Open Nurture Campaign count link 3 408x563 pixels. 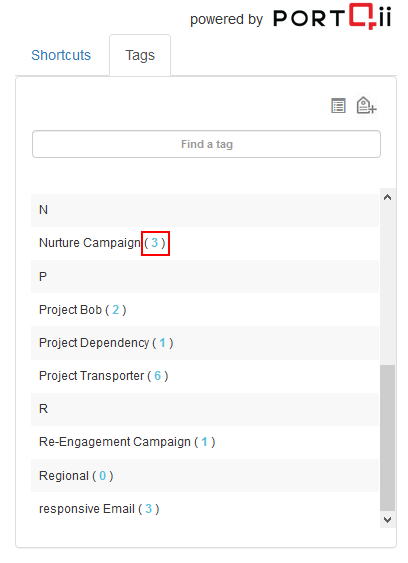coord(154,243)
